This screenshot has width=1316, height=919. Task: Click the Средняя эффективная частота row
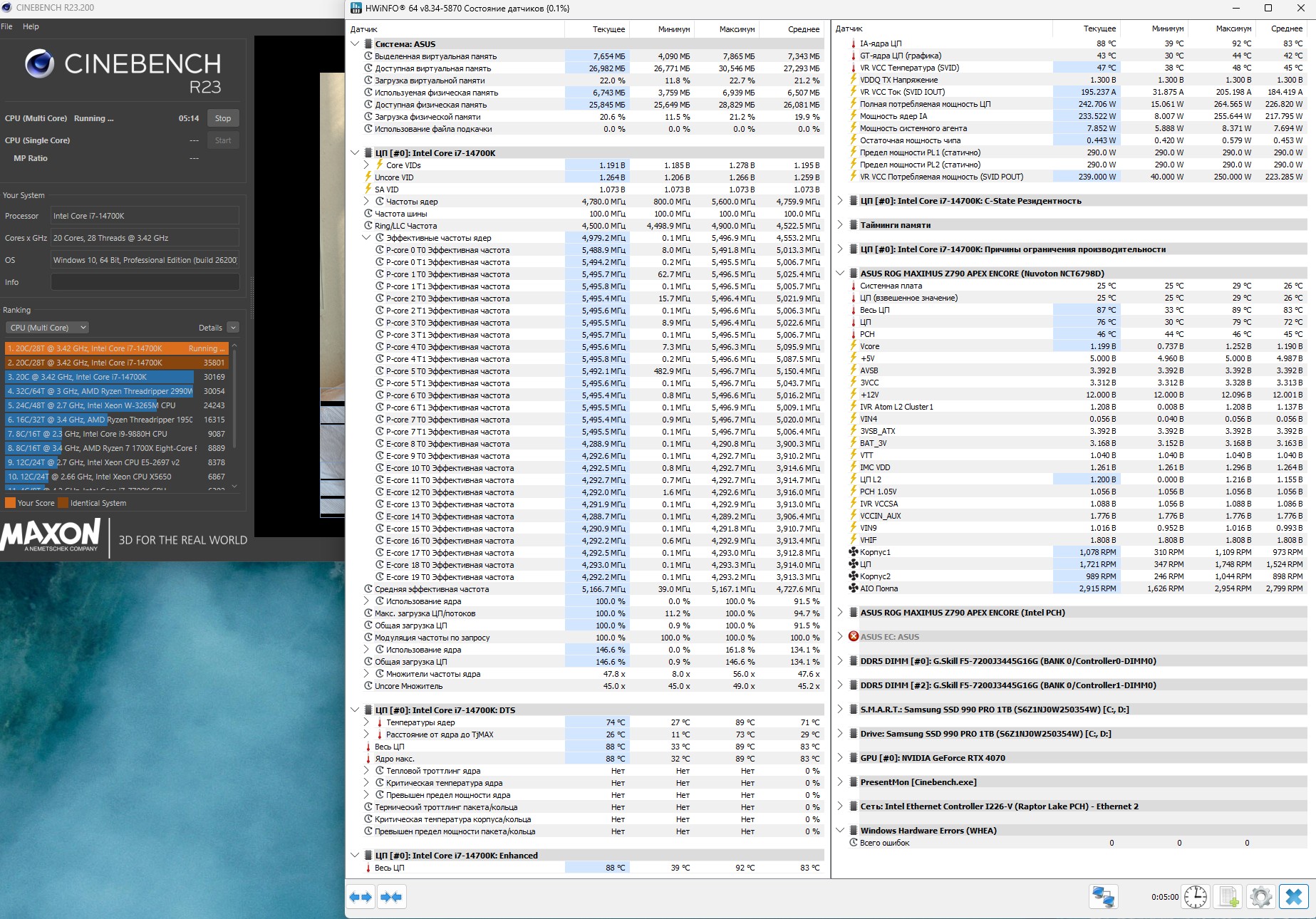[x=586, y=589]
